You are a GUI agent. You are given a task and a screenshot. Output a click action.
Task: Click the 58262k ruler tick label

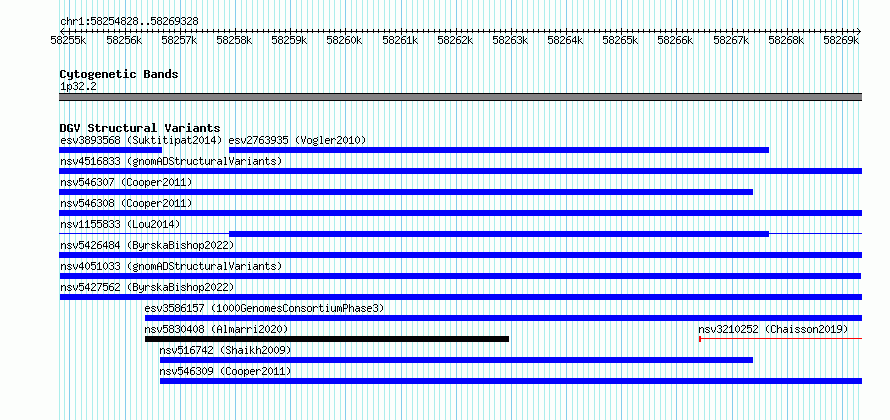point(455,40)
